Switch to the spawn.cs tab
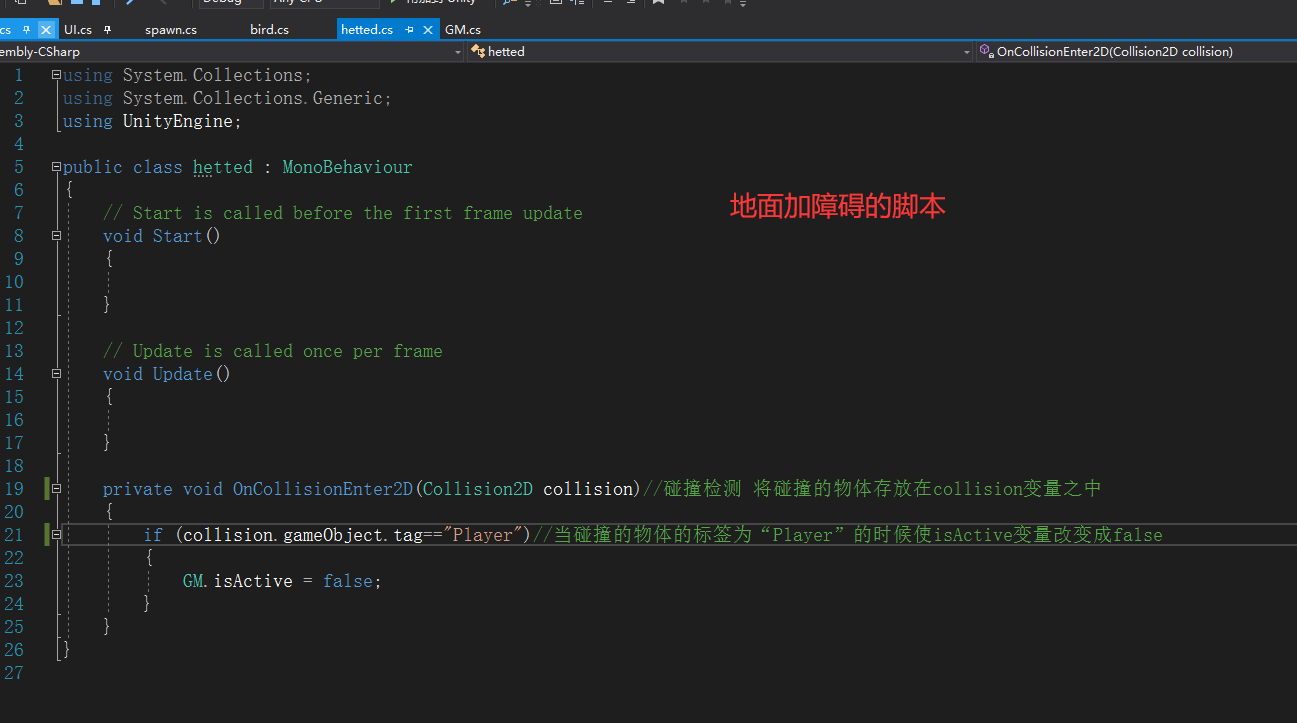The width and height of the screenshot is (1297, 723). pos(171,30)
